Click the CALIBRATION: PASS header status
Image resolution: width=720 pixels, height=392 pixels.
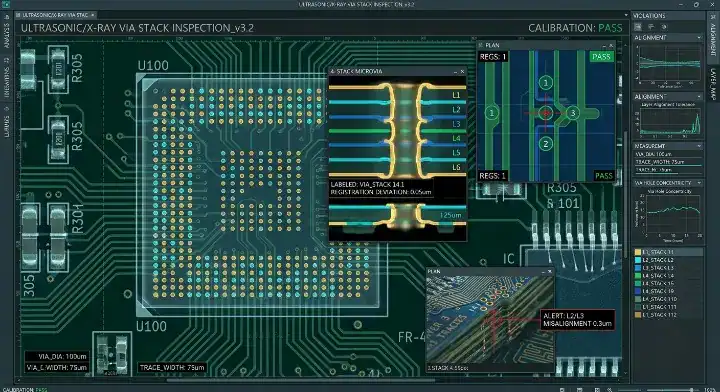pos(575,28)
